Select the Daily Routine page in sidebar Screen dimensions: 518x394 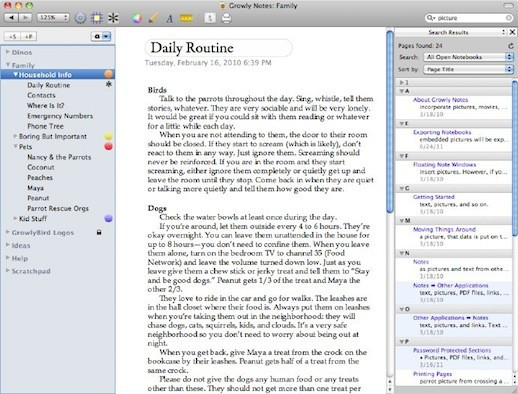coord(49,85)
